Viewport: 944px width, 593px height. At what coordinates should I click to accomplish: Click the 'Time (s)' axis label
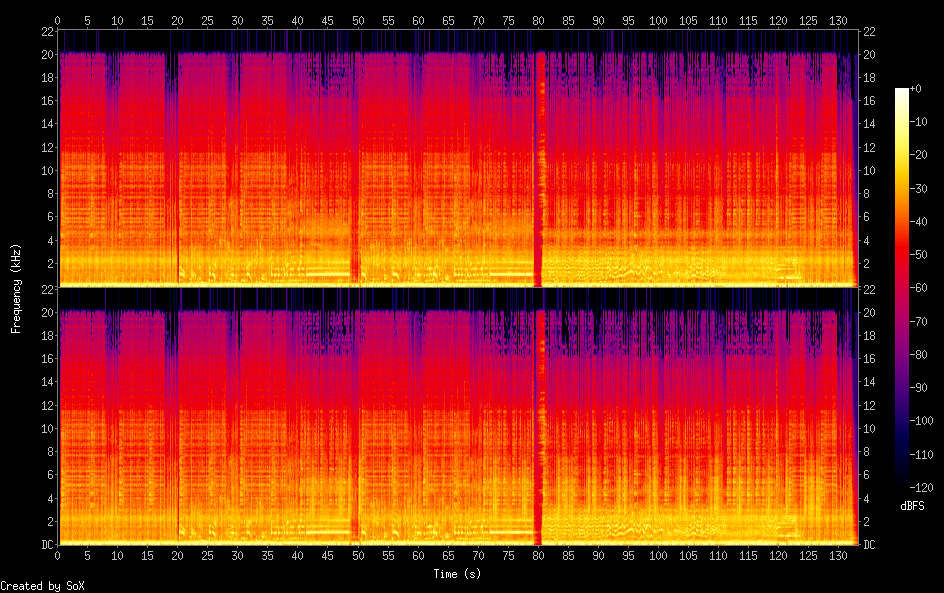click(x=459, y=574)
